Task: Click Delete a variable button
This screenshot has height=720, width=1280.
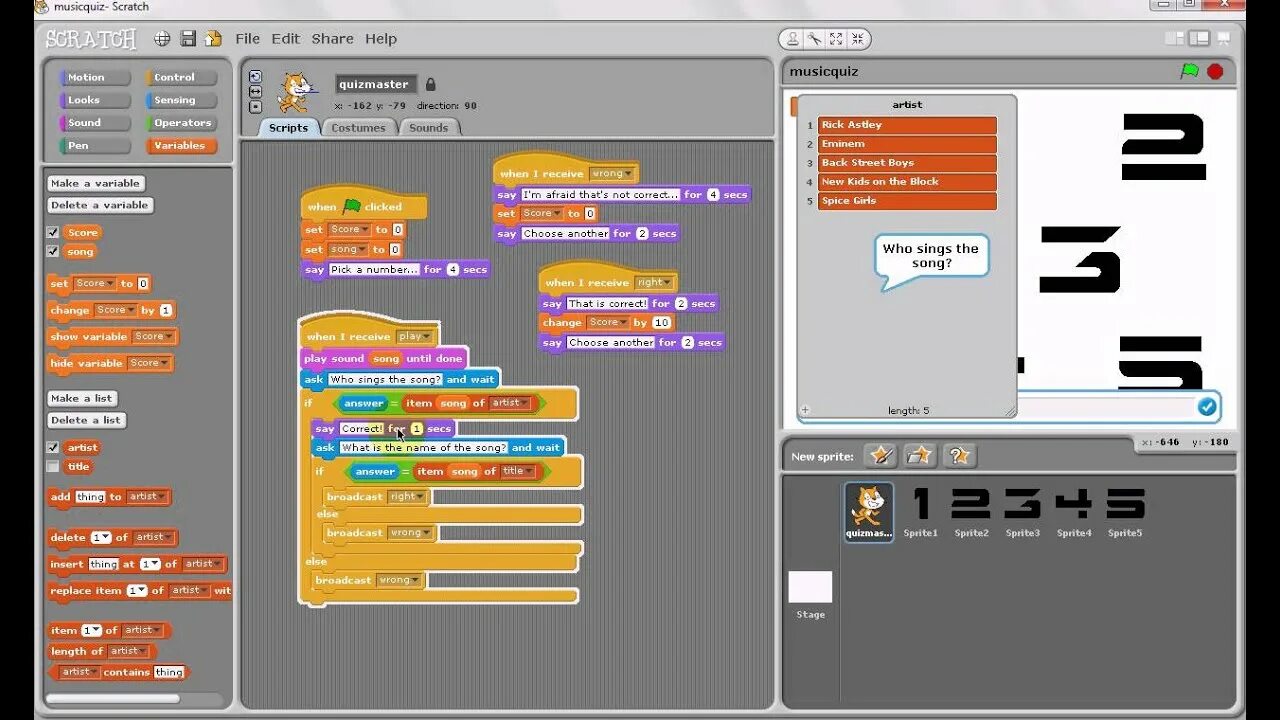Action: point(100,205)
